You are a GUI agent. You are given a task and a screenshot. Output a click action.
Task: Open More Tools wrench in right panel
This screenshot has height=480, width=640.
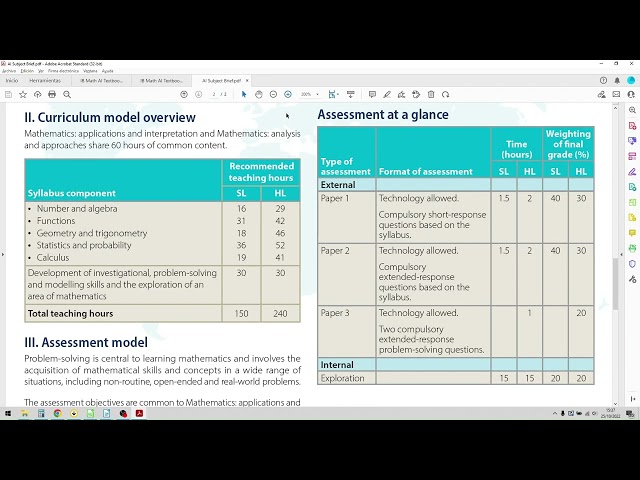pos(632,279)
